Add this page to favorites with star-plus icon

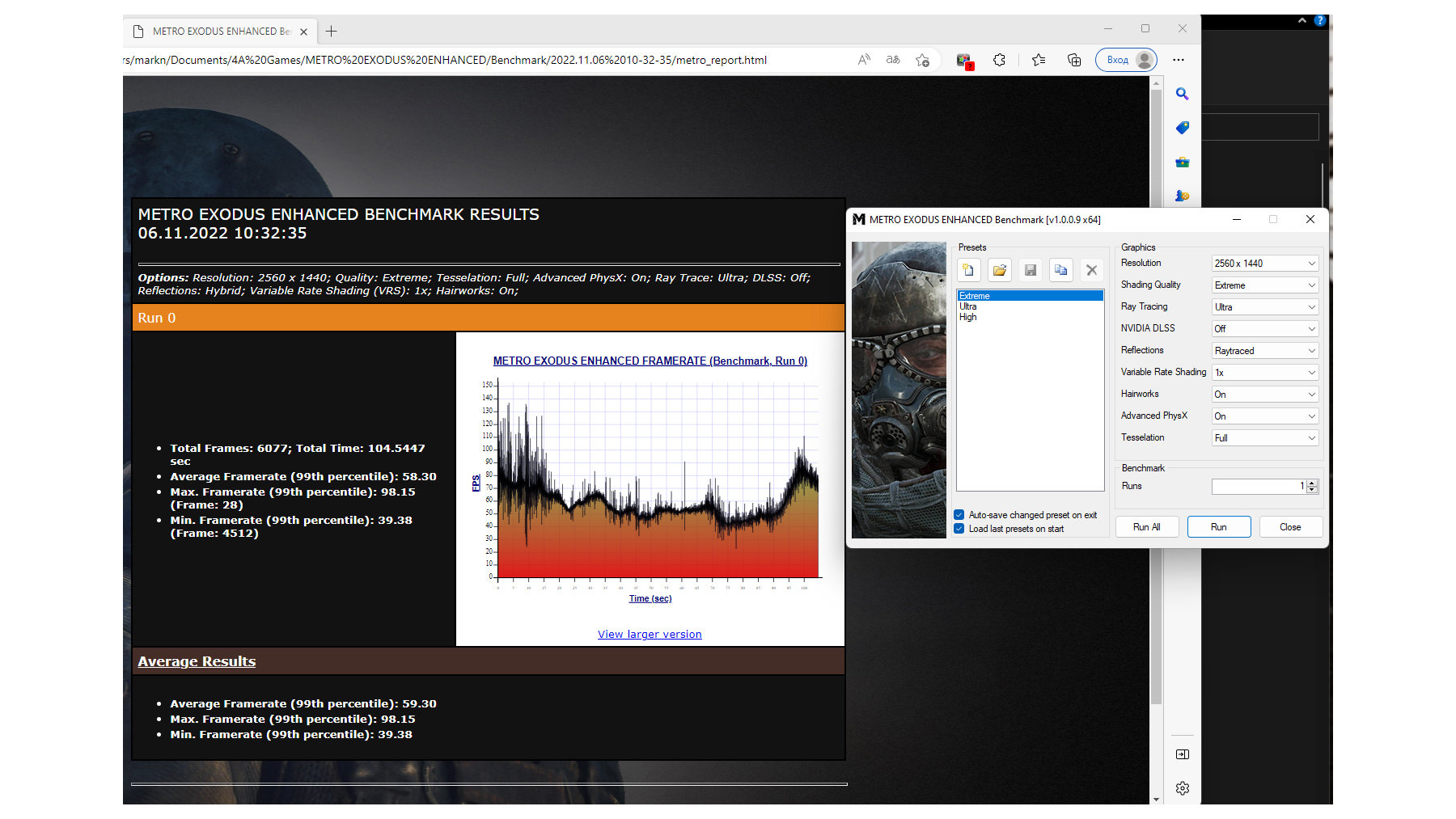922,60
